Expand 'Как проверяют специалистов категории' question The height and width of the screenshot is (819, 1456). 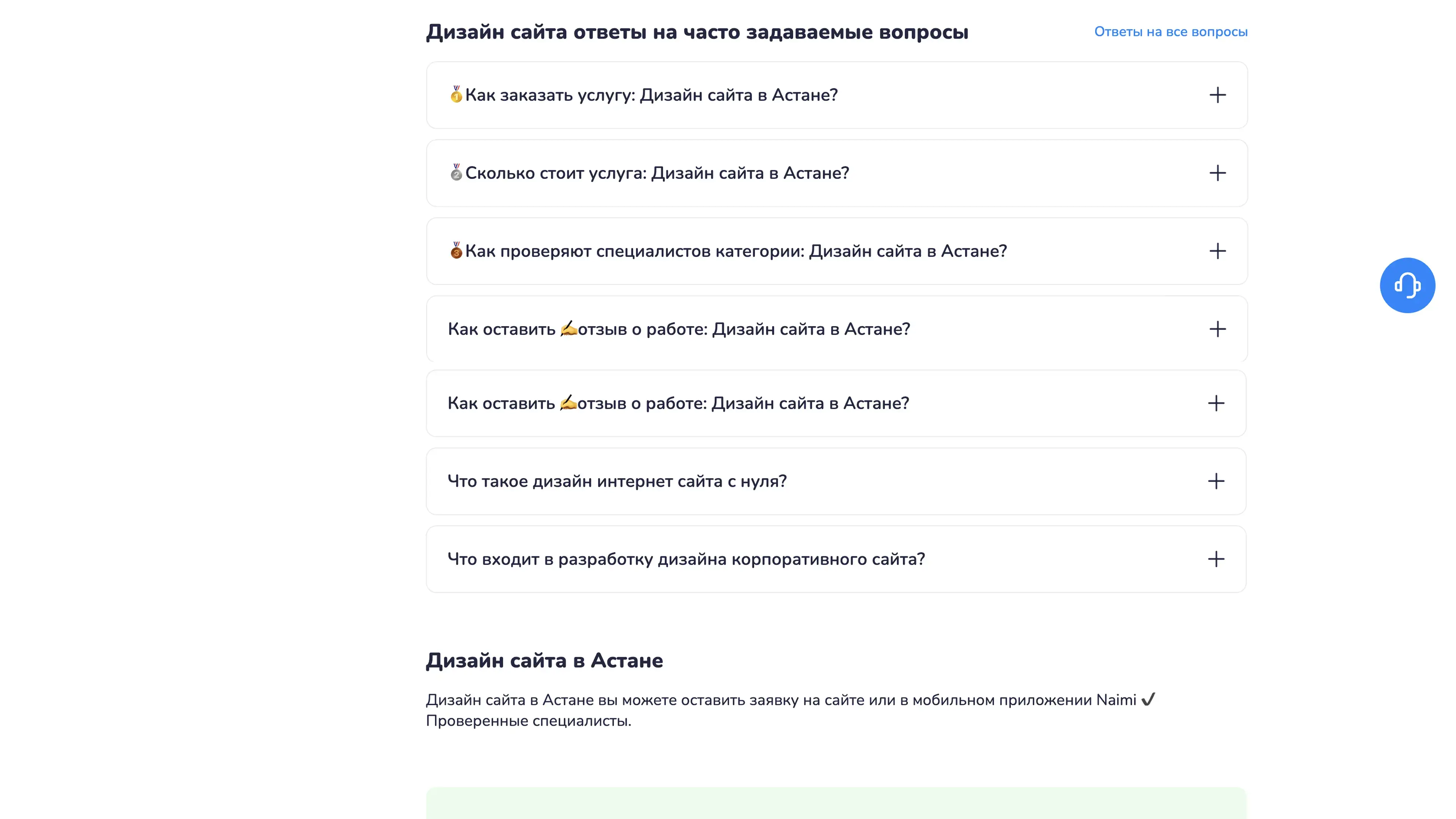pos(735,251)
